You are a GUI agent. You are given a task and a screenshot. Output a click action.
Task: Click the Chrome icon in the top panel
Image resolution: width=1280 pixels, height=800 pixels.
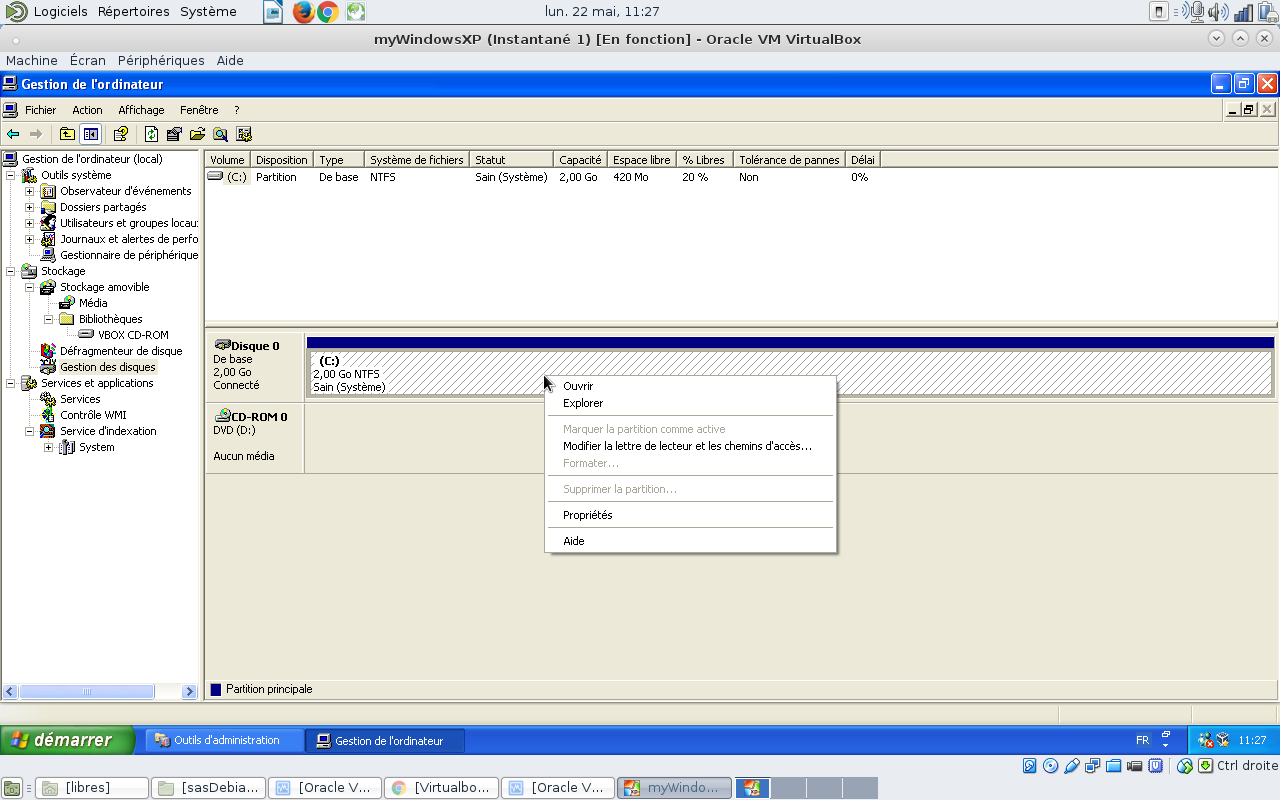point(328,12)
